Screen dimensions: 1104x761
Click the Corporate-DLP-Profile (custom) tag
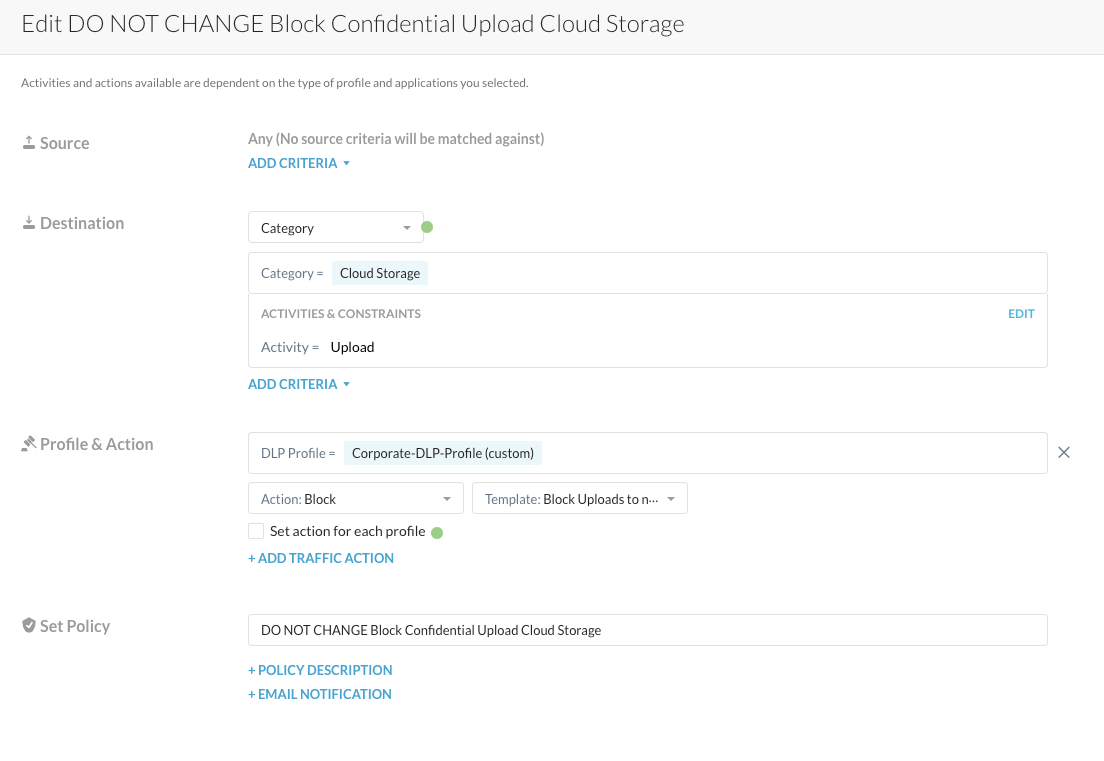click(x=442, y=453)
